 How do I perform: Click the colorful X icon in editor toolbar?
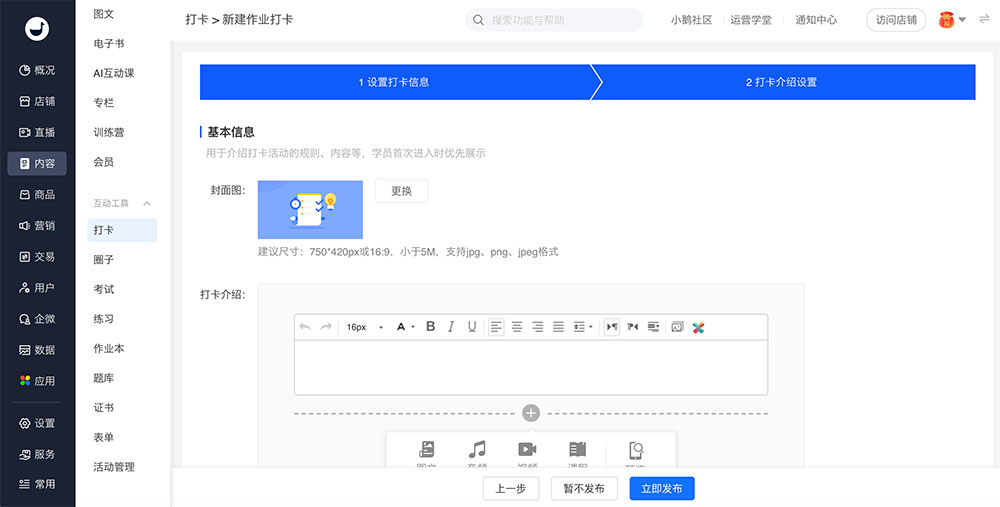[x=698, y=327]
